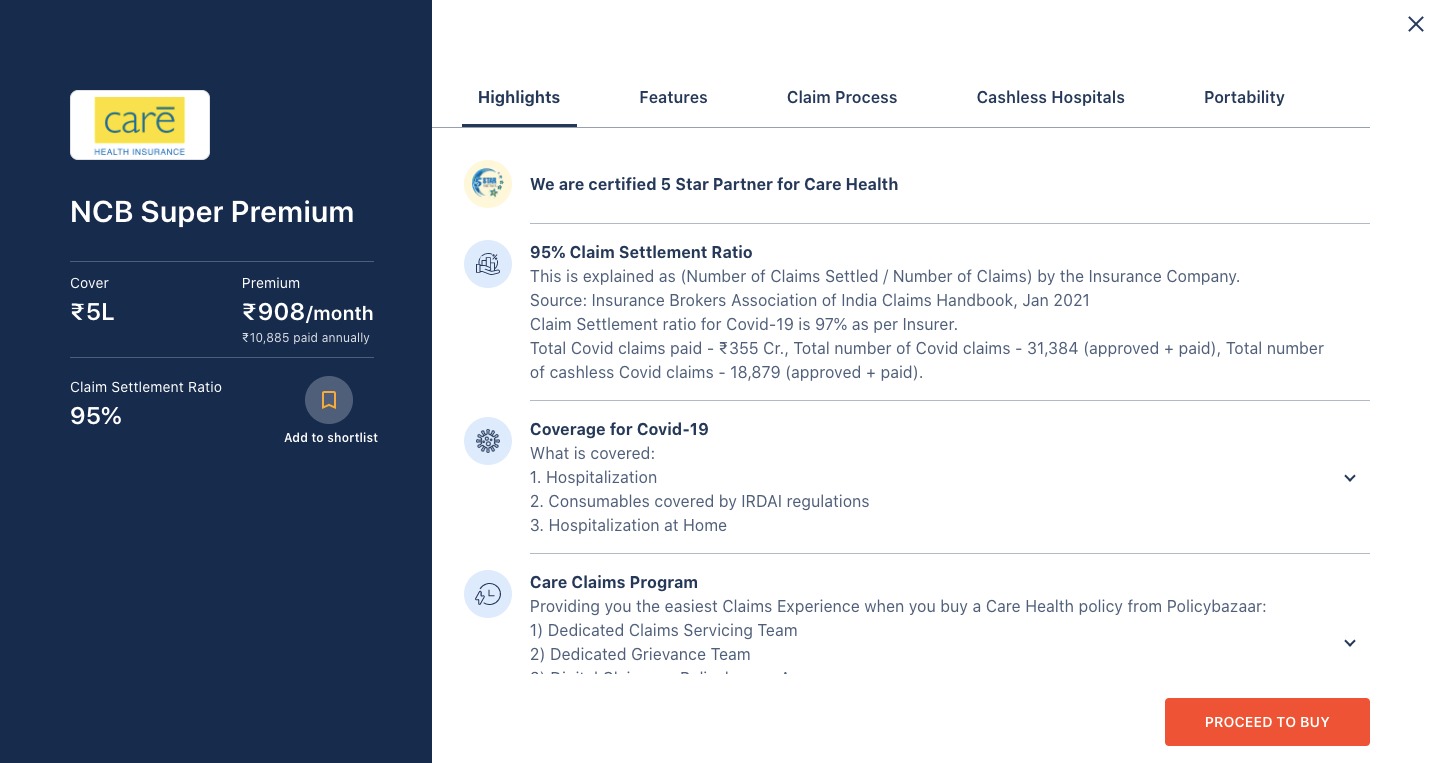
Task: Click the 'Number of Claims Settled' explanation line
Action: [885, 276]
